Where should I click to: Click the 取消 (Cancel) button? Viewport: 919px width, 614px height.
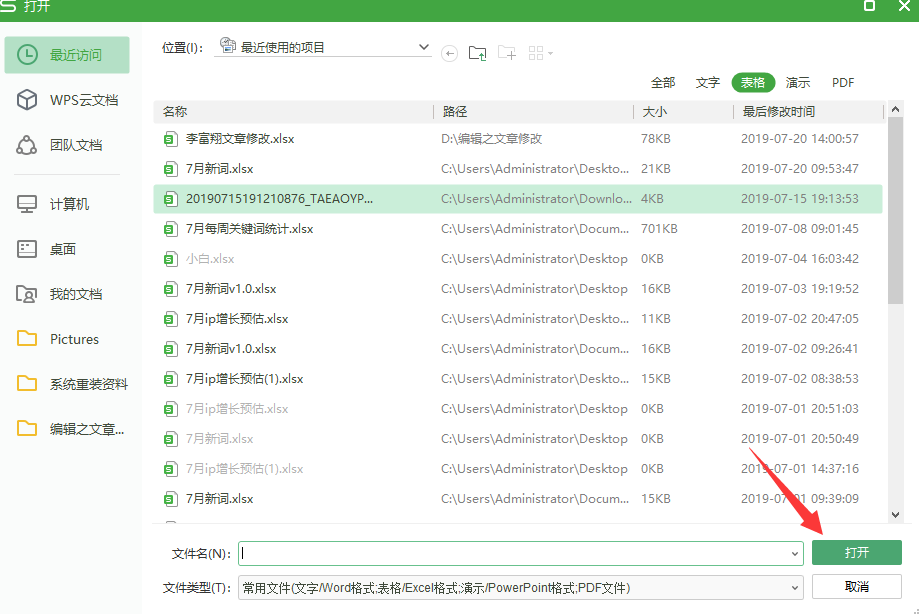(x=856, y=587)
